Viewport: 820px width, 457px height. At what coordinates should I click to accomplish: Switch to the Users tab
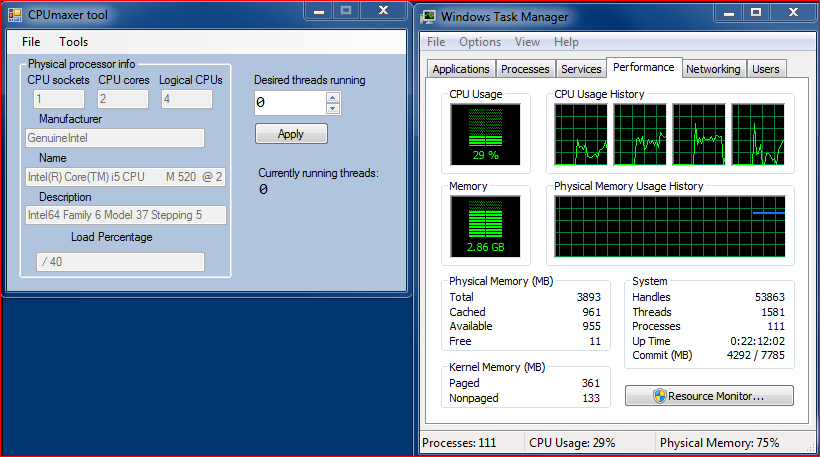tap(766, 69)
